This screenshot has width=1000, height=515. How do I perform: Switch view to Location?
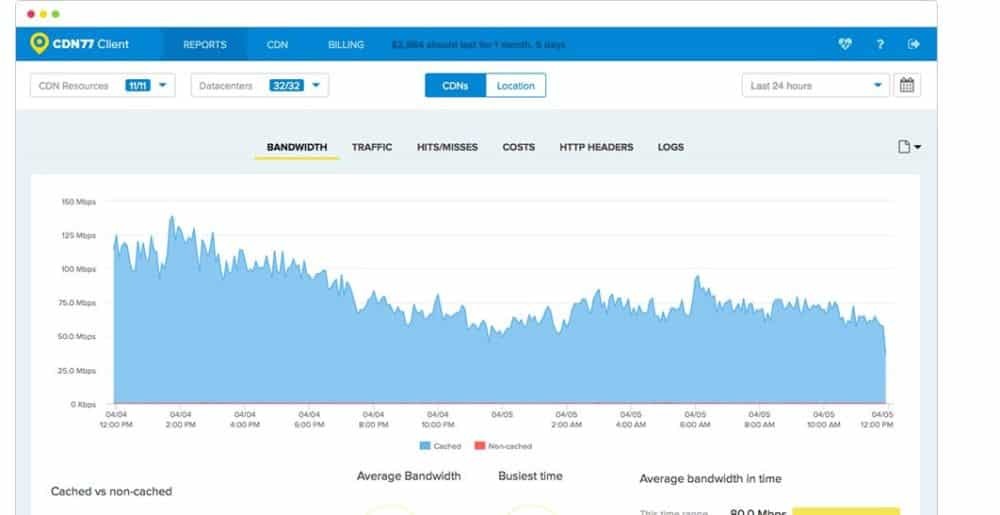[515, 86]
